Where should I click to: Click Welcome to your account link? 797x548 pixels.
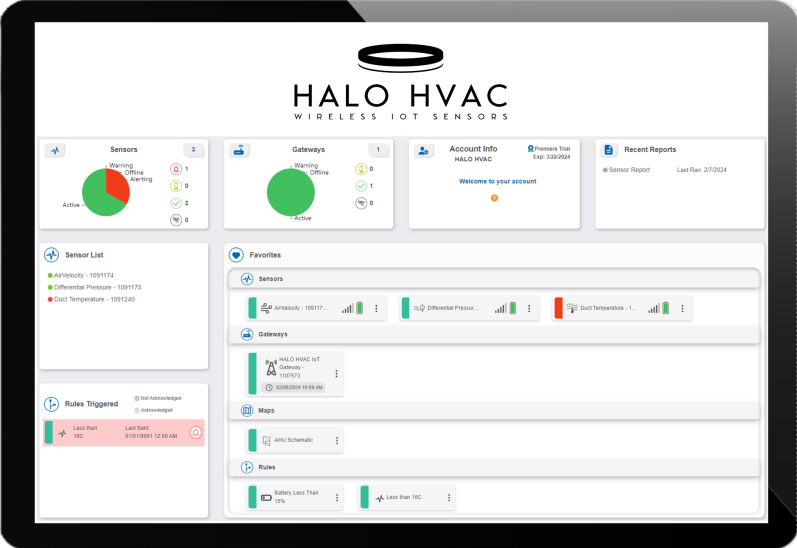pos(498,181)
